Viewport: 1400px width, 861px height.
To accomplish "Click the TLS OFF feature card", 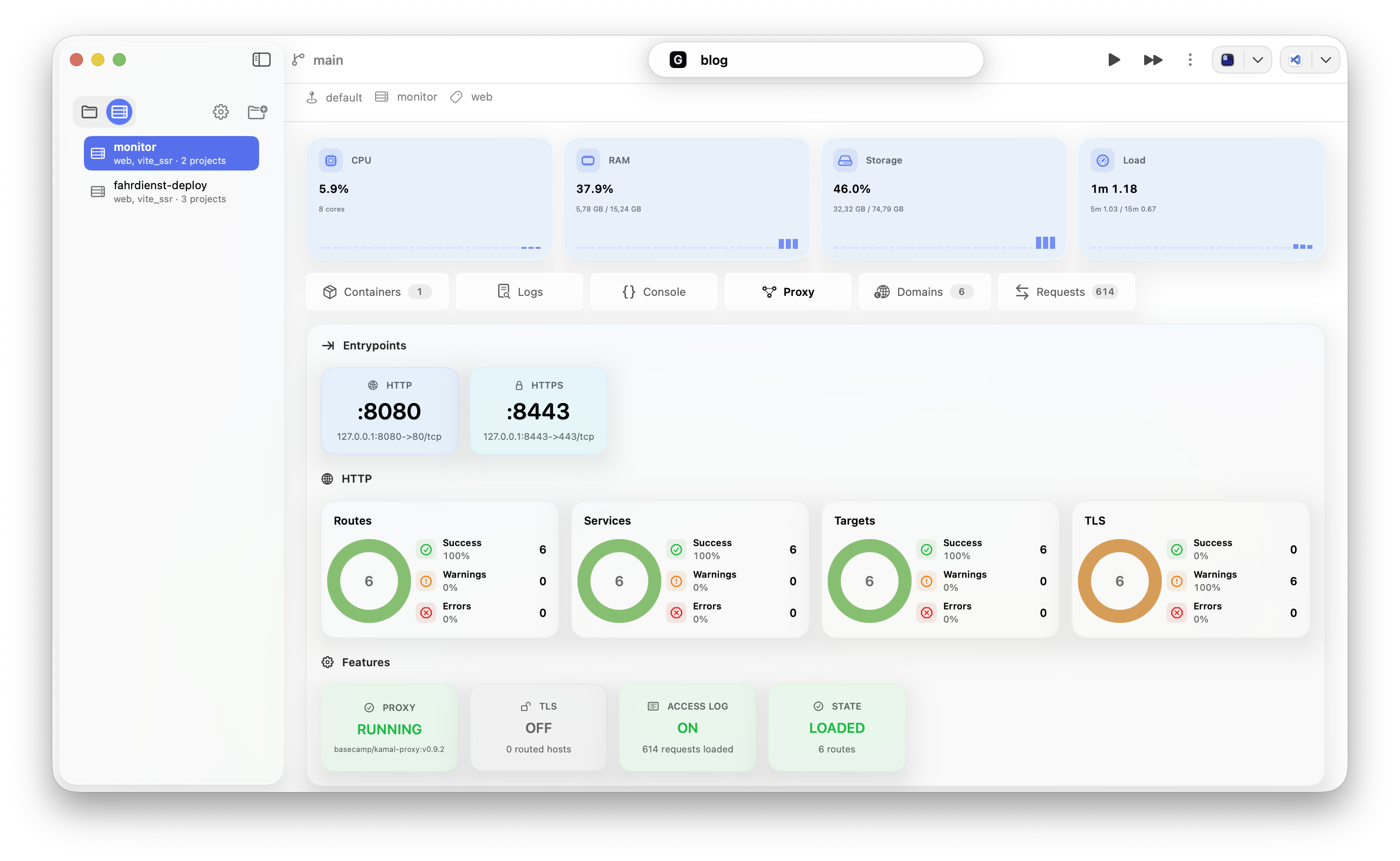I will (539, 728).
